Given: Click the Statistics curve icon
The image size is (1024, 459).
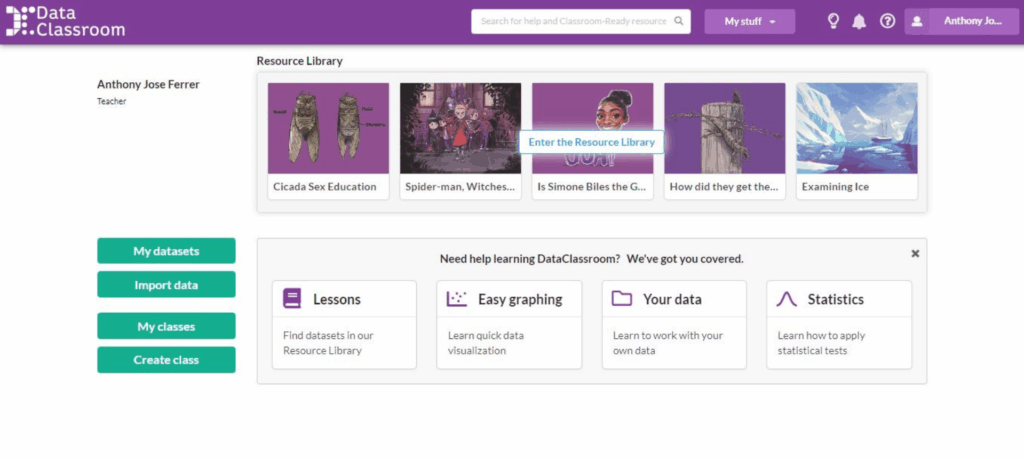Looking at the screenshot, I should (x=787, y=299).
